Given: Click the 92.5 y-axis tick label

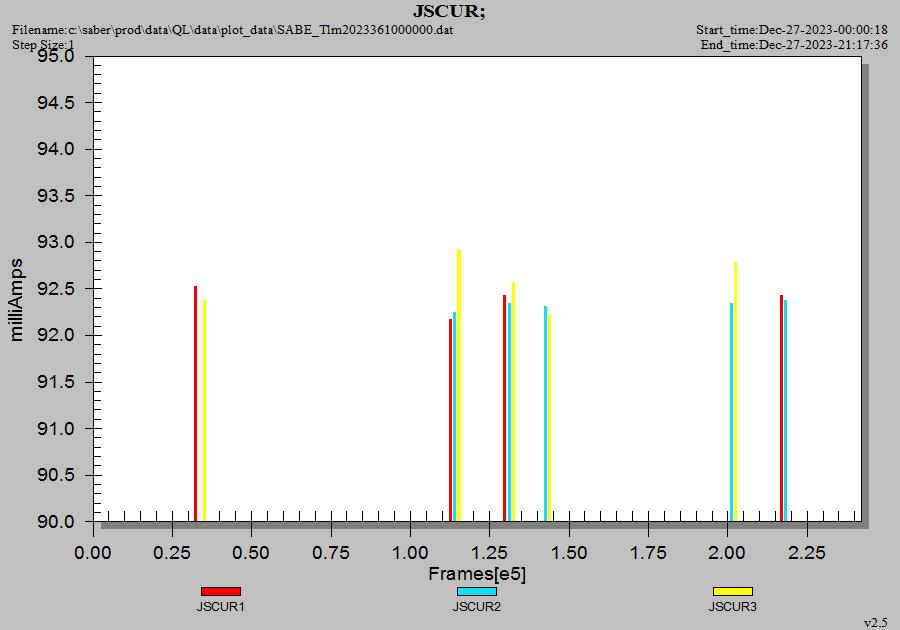Looking at the screenshot, I should click(x=56, y=289).
